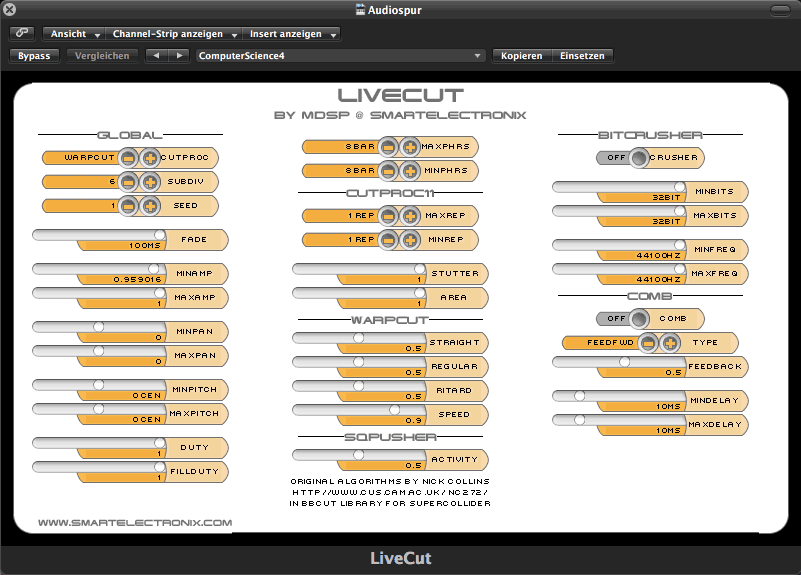
Task: Decrease MINREP with the minus button
Action: [x=388, y=240]
